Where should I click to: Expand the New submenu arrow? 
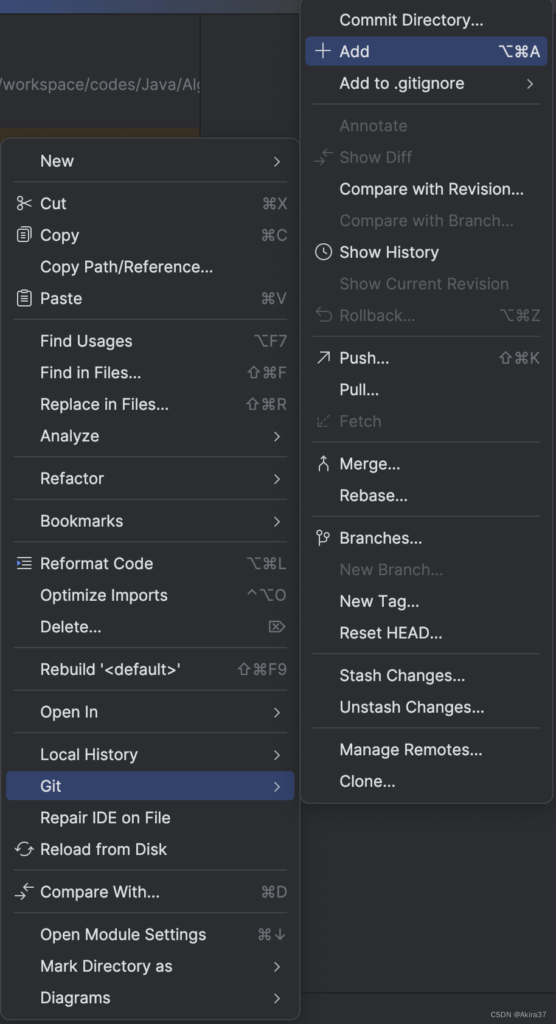click(x=277, y=161)
